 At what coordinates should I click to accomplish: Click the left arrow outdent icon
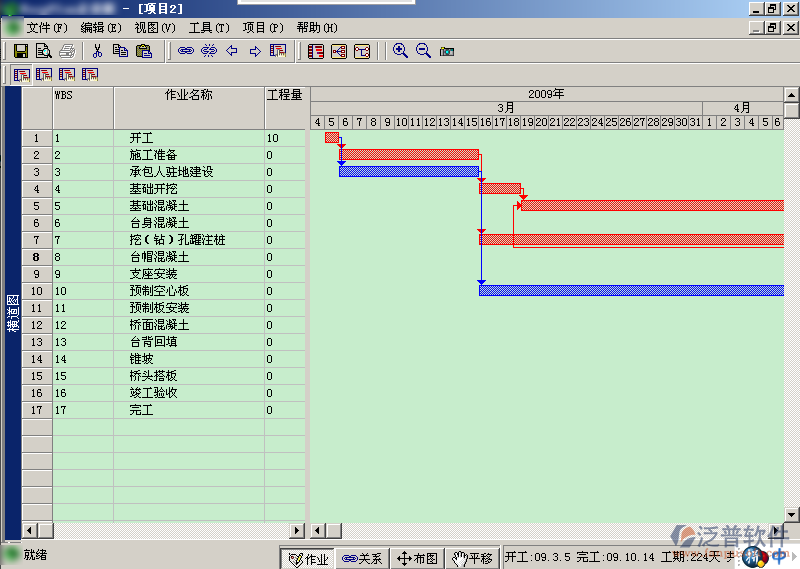point(232,51)
